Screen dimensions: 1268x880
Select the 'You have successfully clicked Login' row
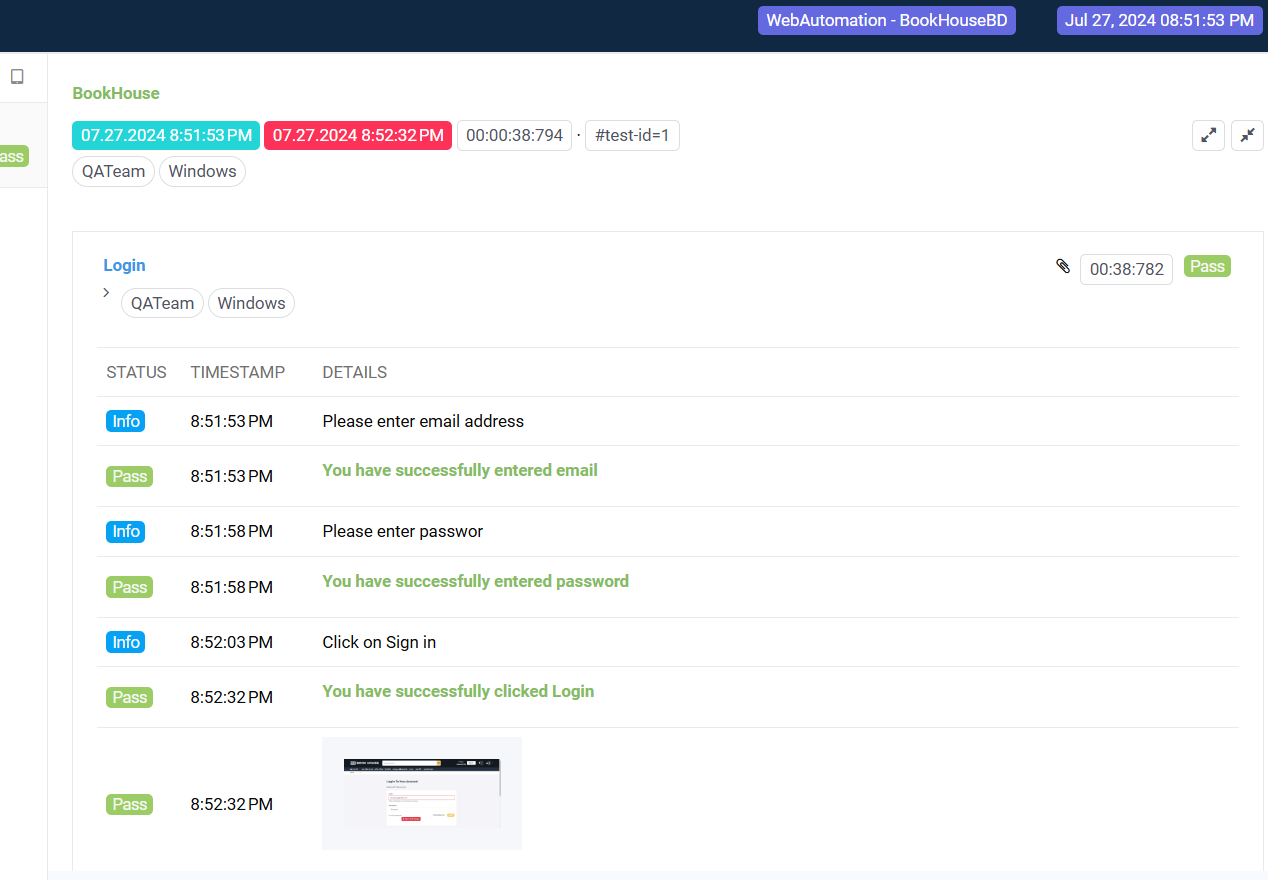tap(458, 691)
